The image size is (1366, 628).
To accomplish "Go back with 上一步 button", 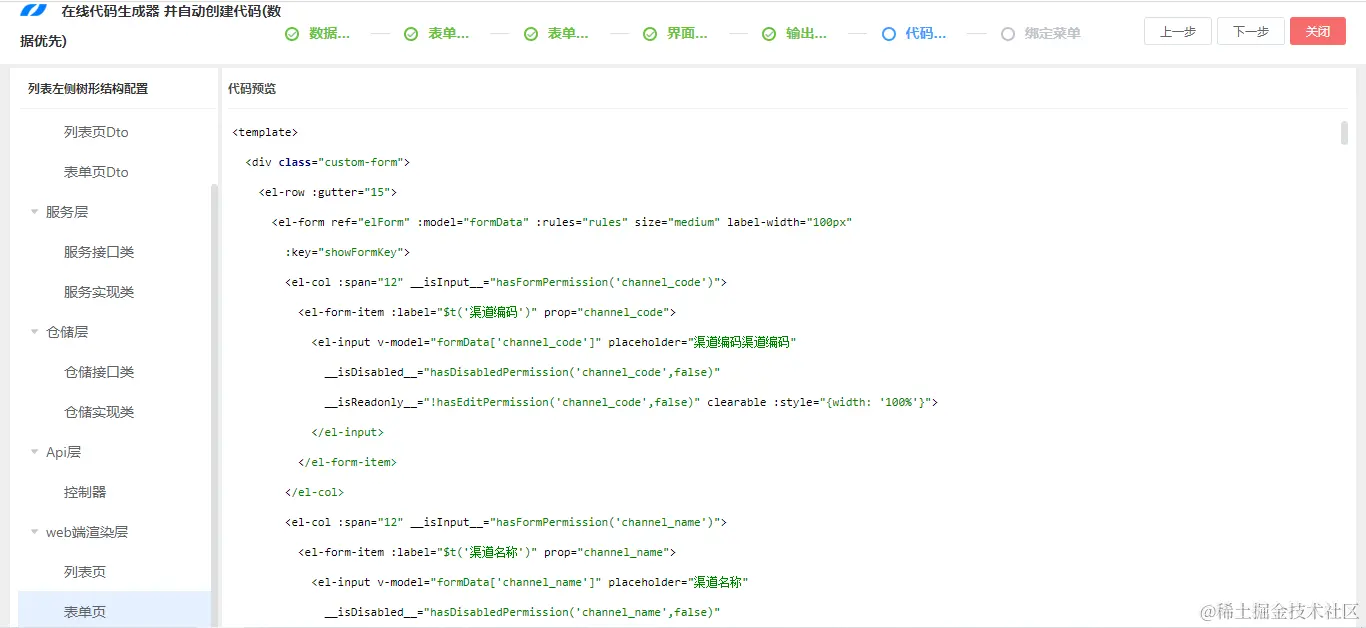I will tap(1178, 31).
